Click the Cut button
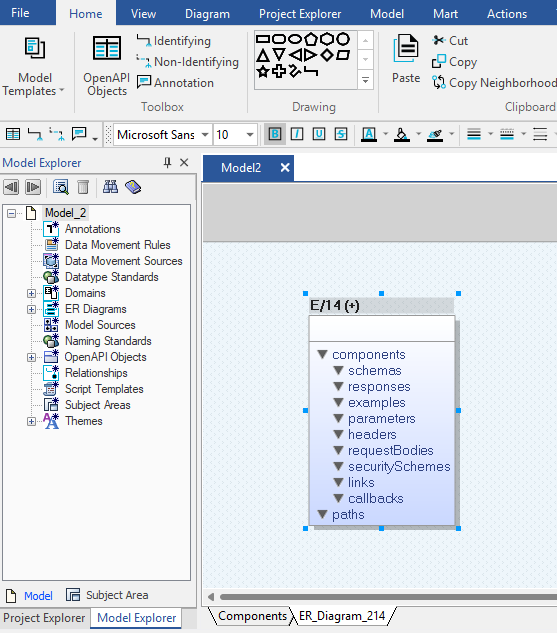 (450, 40)
